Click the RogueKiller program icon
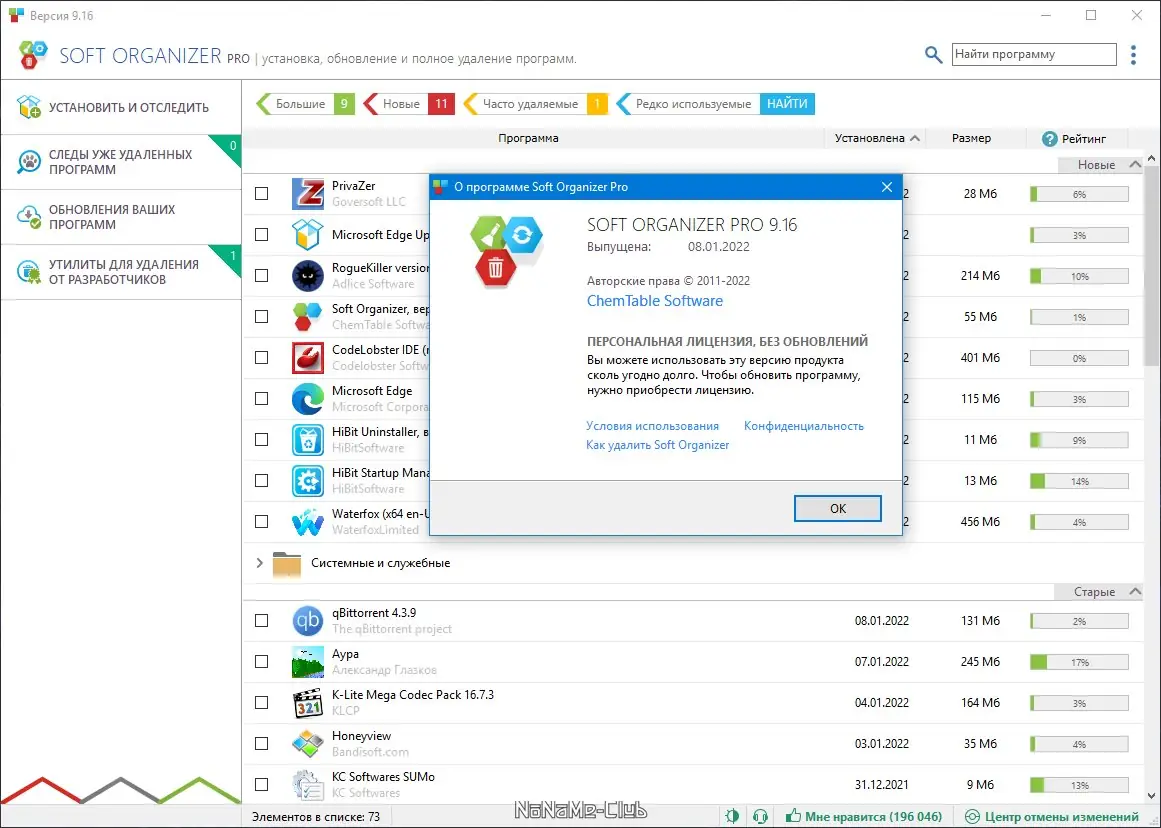Screen dimensions: 1161x828 (307, 276)
